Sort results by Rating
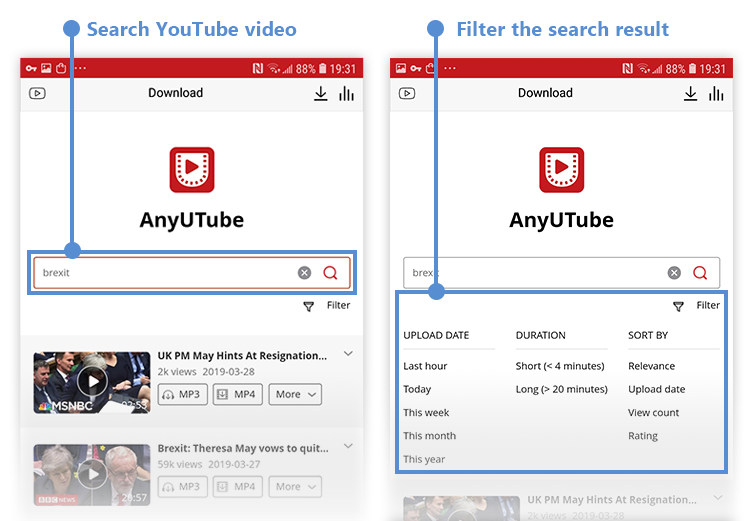The image size is (750, 521). (643, 436)
